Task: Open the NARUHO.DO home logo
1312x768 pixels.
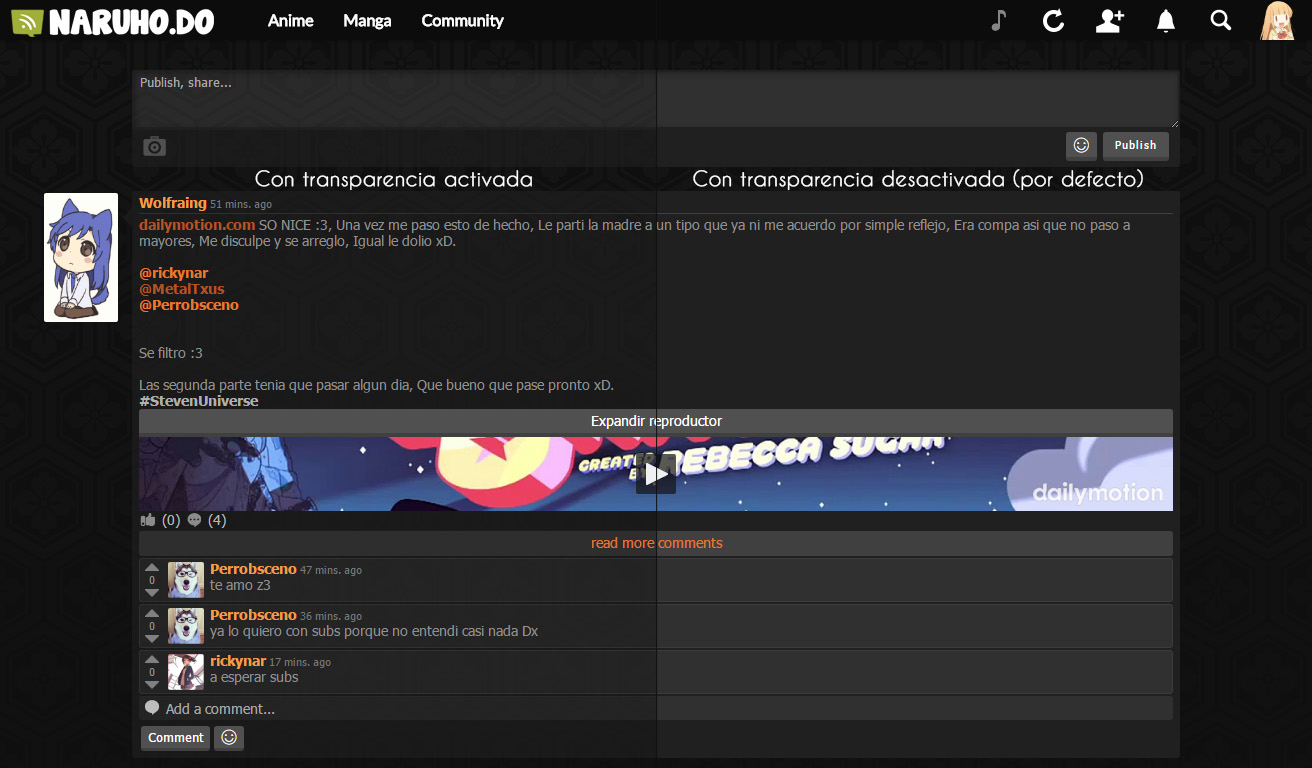Action: (x=113, y=21)
